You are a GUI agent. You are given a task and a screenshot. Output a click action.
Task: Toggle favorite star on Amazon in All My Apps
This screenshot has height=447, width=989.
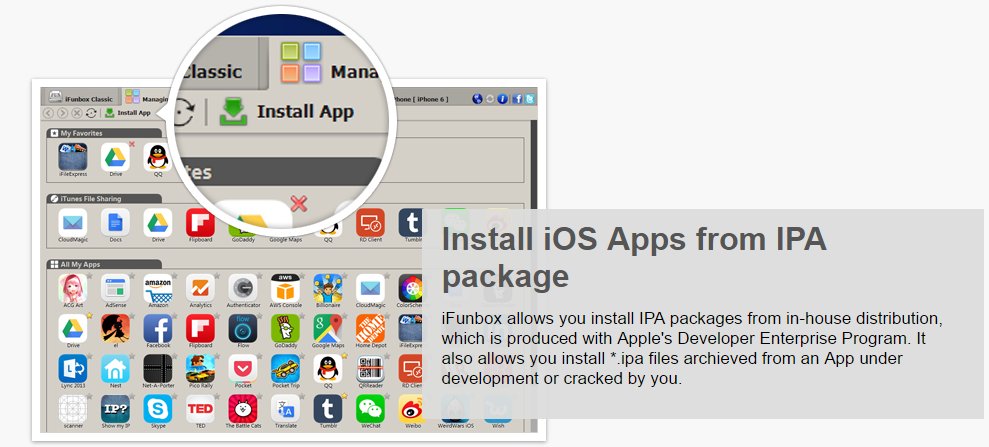[x=175, y=275]
